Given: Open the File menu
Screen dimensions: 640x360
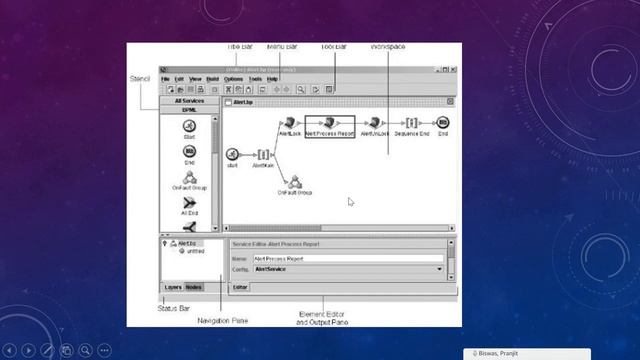Looking at the screenshot, I should 165,79.
